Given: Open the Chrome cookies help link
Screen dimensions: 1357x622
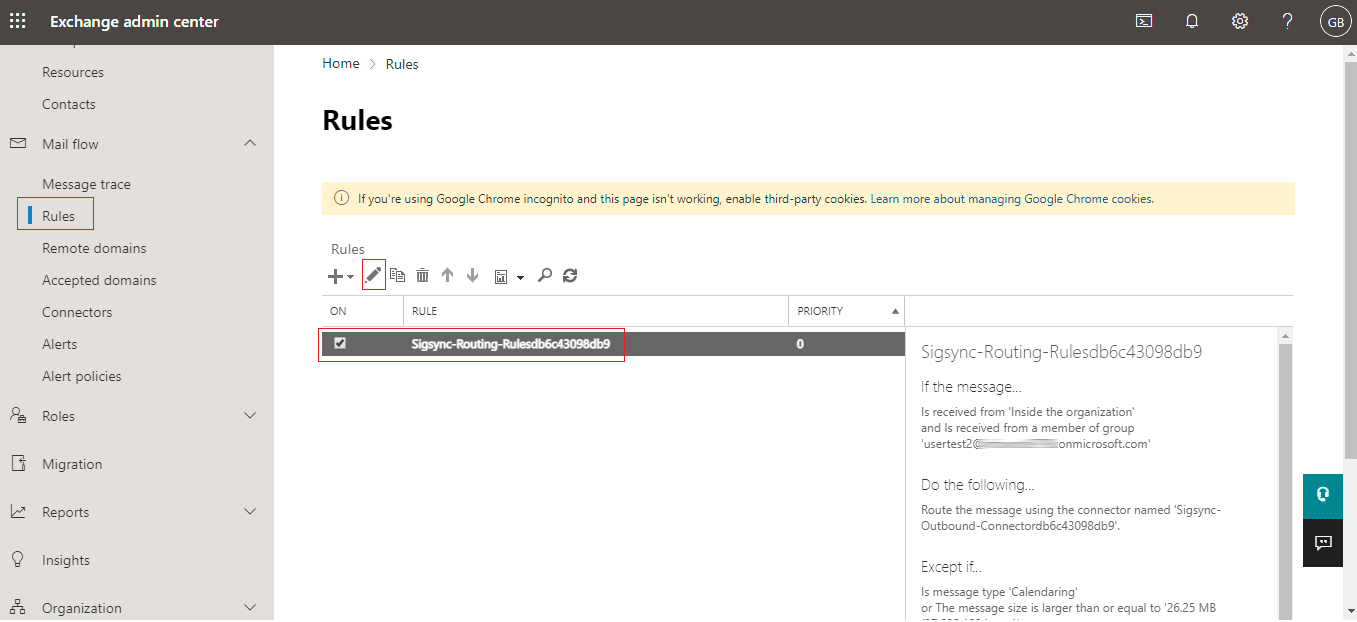Looking at the screenshot, I should [1011, 199].
